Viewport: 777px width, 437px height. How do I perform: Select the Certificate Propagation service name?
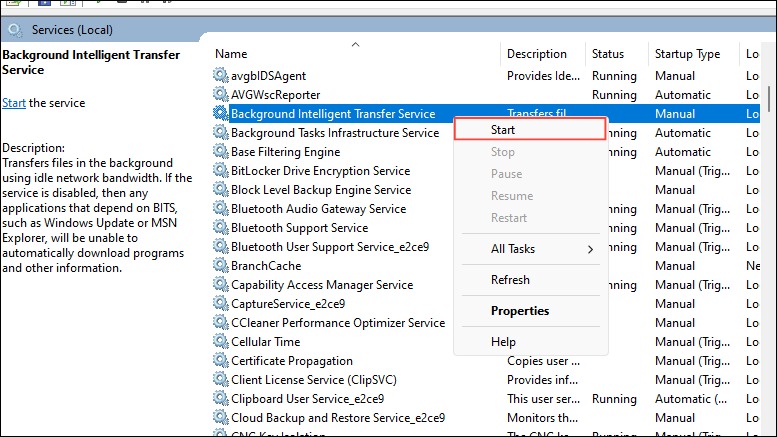tap(292, 361)
